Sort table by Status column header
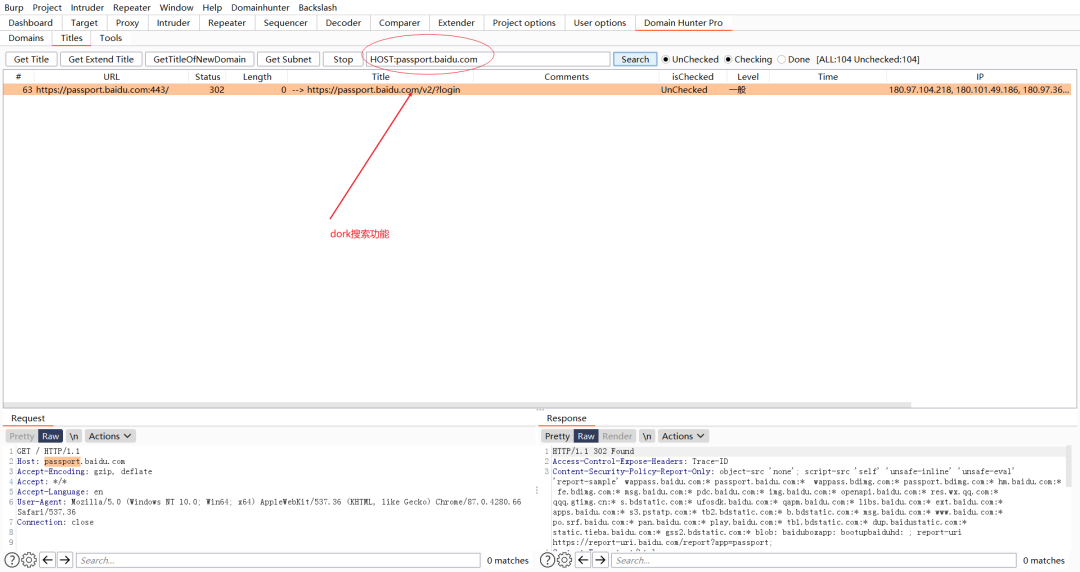The image size is (1080, 572). click(x=207, y=76)
